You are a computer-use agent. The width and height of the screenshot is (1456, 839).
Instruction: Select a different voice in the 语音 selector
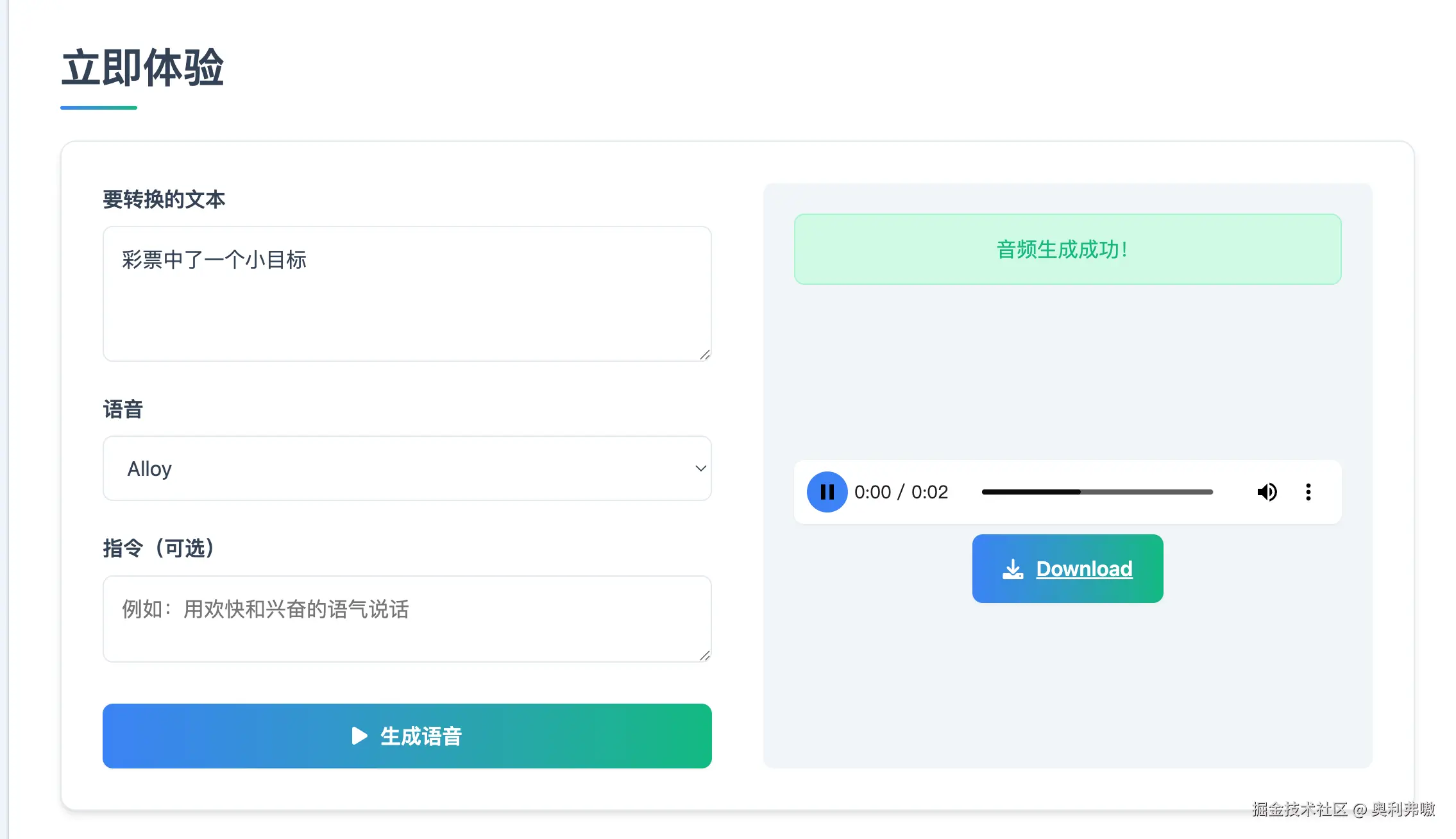pyautogui.click(x=406, y=468)
